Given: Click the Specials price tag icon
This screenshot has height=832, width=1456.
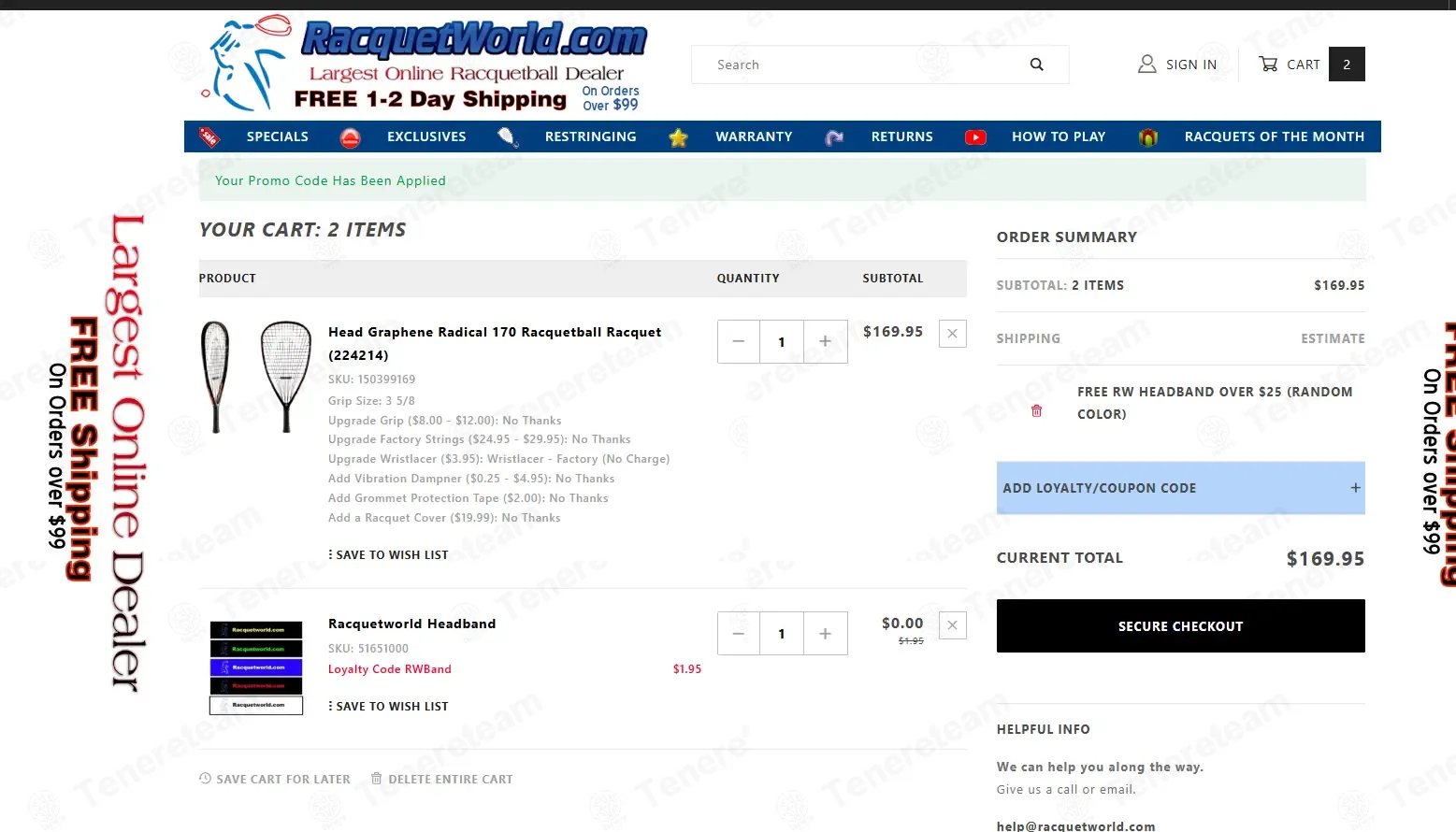Looking at the screenshot, I should (x=209, y=137).
